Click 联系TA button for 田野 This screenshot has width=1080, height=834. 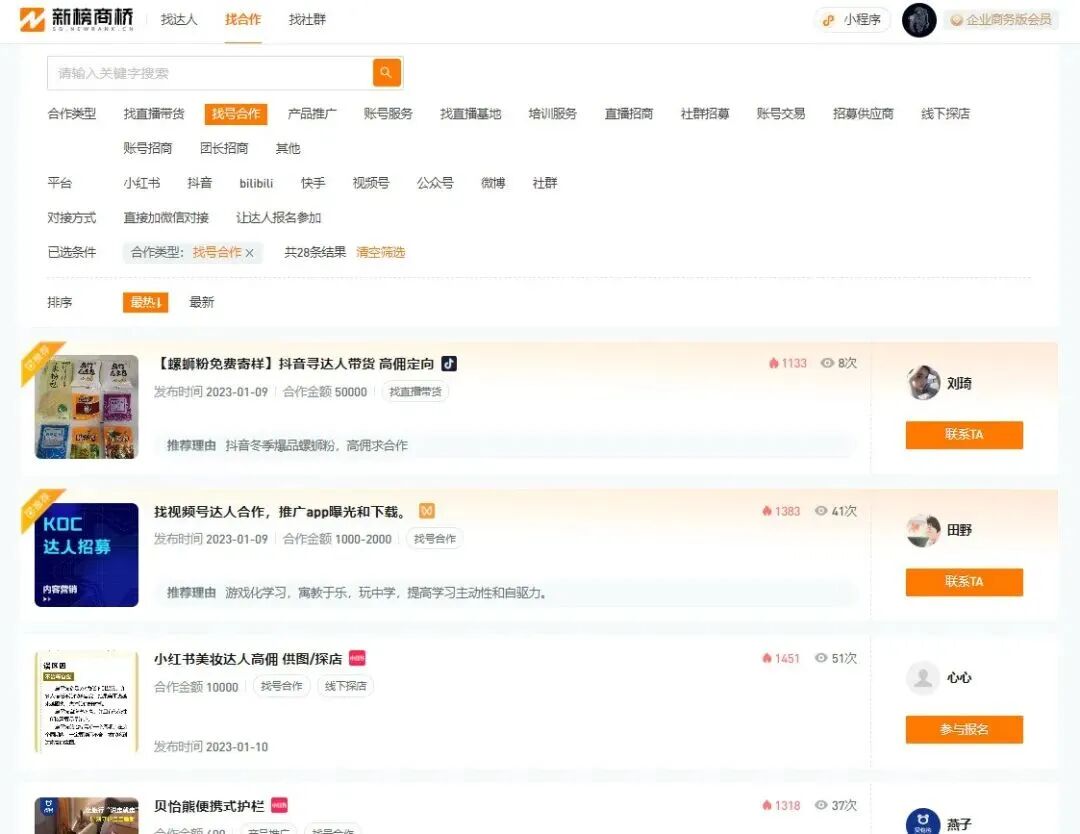pos(964,582)
